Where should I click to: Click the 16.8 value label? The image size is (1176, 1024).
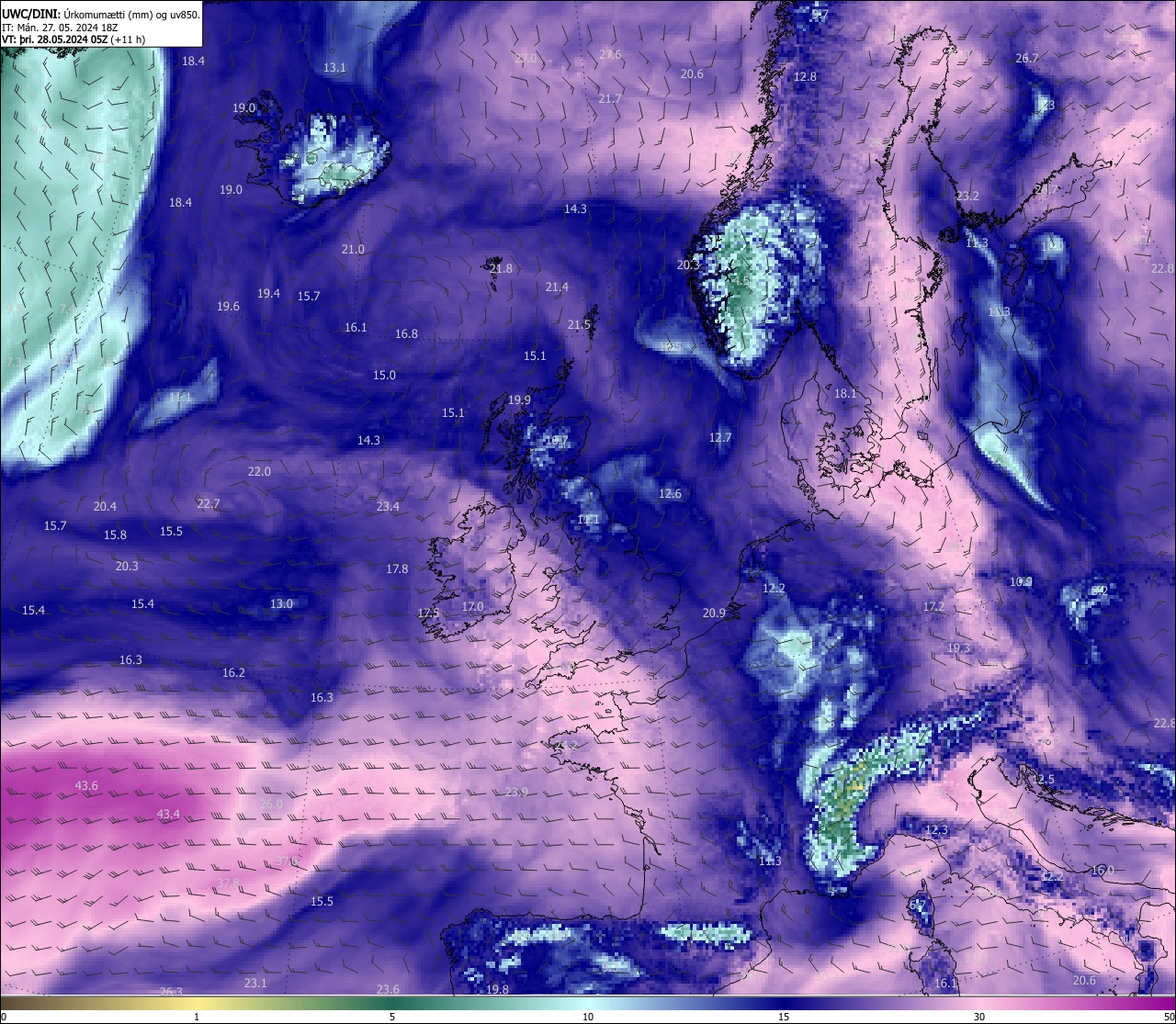pyautogui.click(x=406, y=334)
